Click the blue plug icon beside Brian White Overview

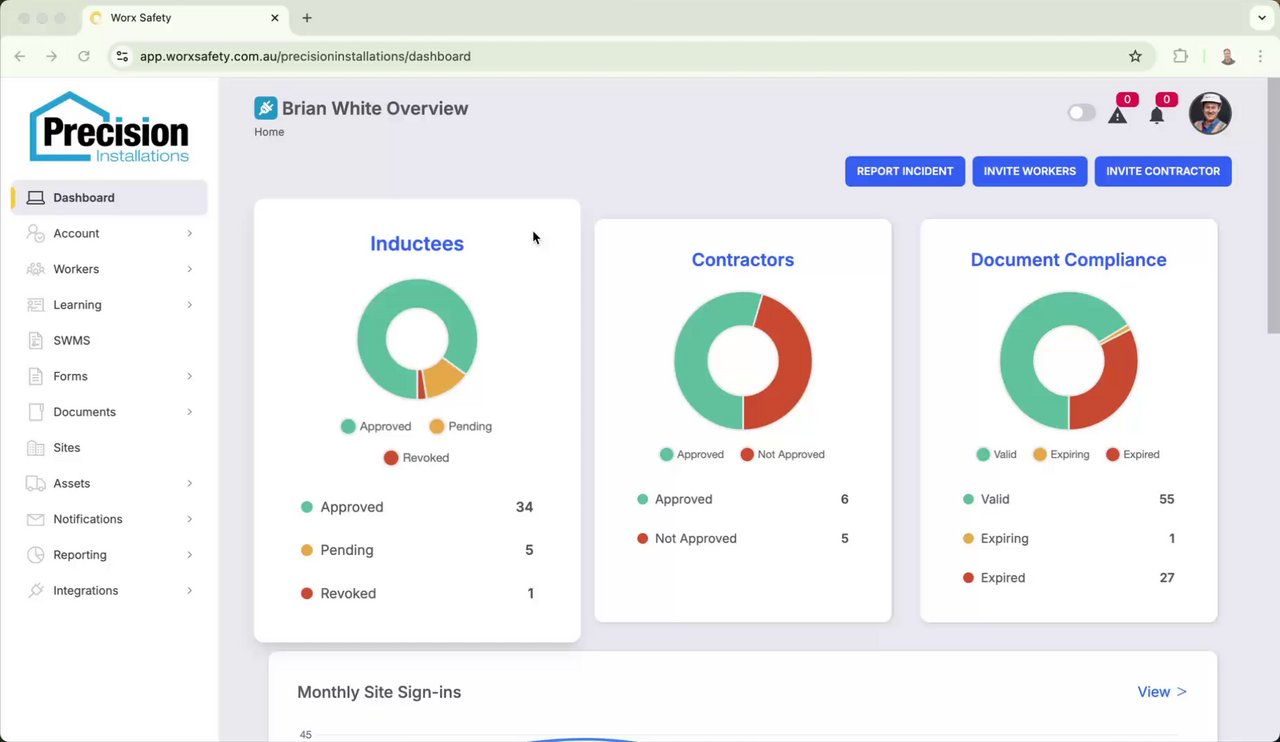point(265,108)
